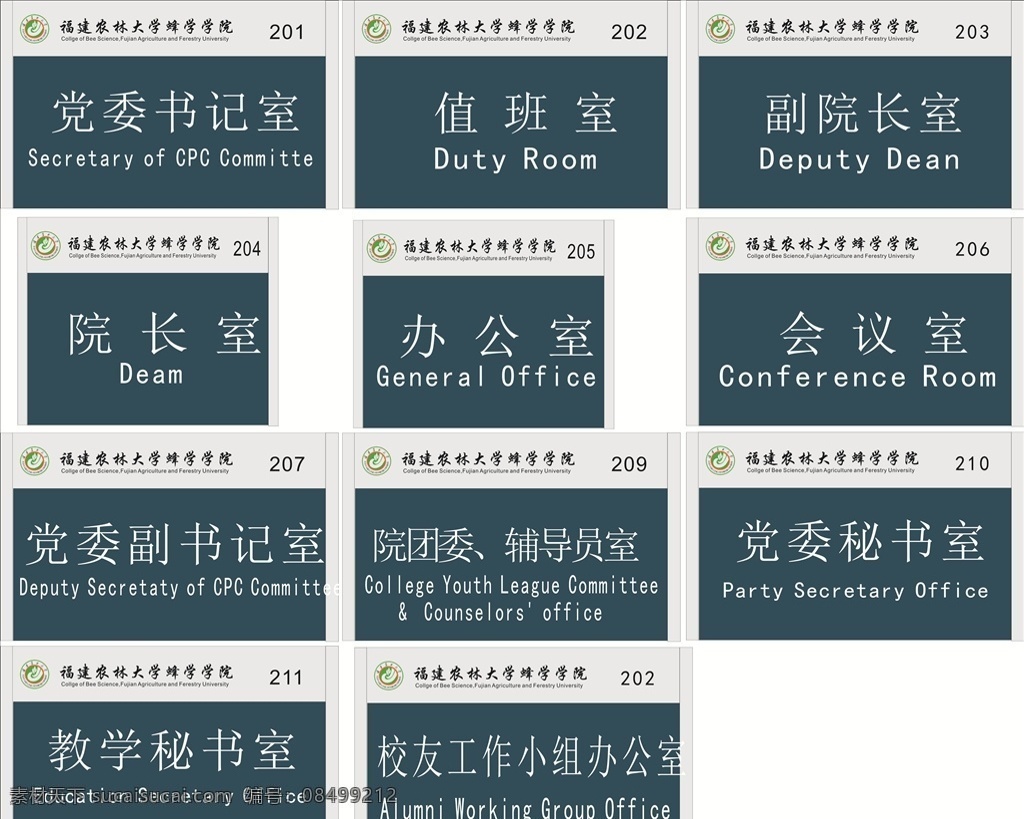Click the college logo on sign 204
The height and width of the screenshot is (819, 1024).
[45, 246]
